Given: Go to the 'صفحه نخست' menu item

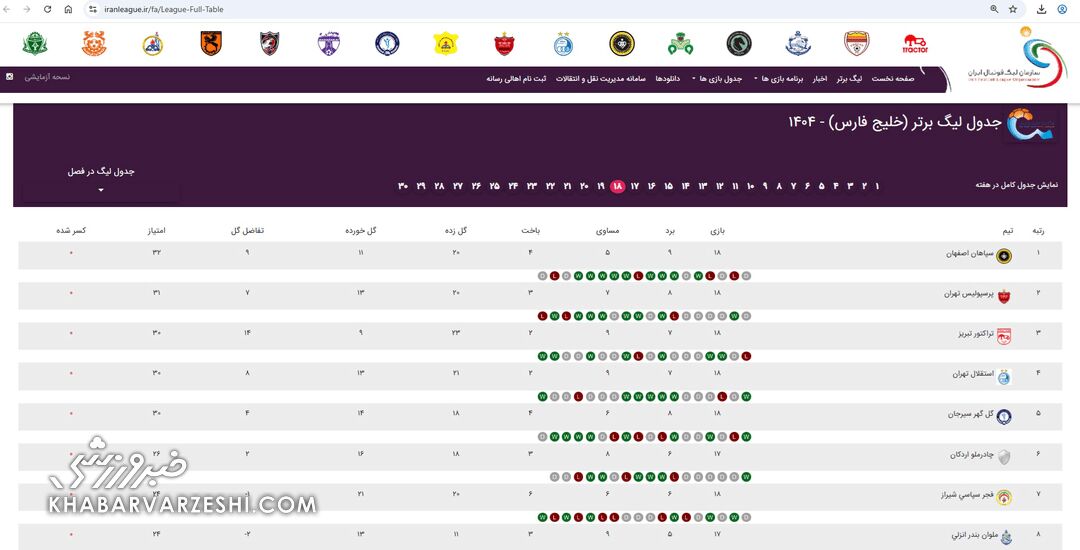Looking at the screenshot, I should 893,78.
